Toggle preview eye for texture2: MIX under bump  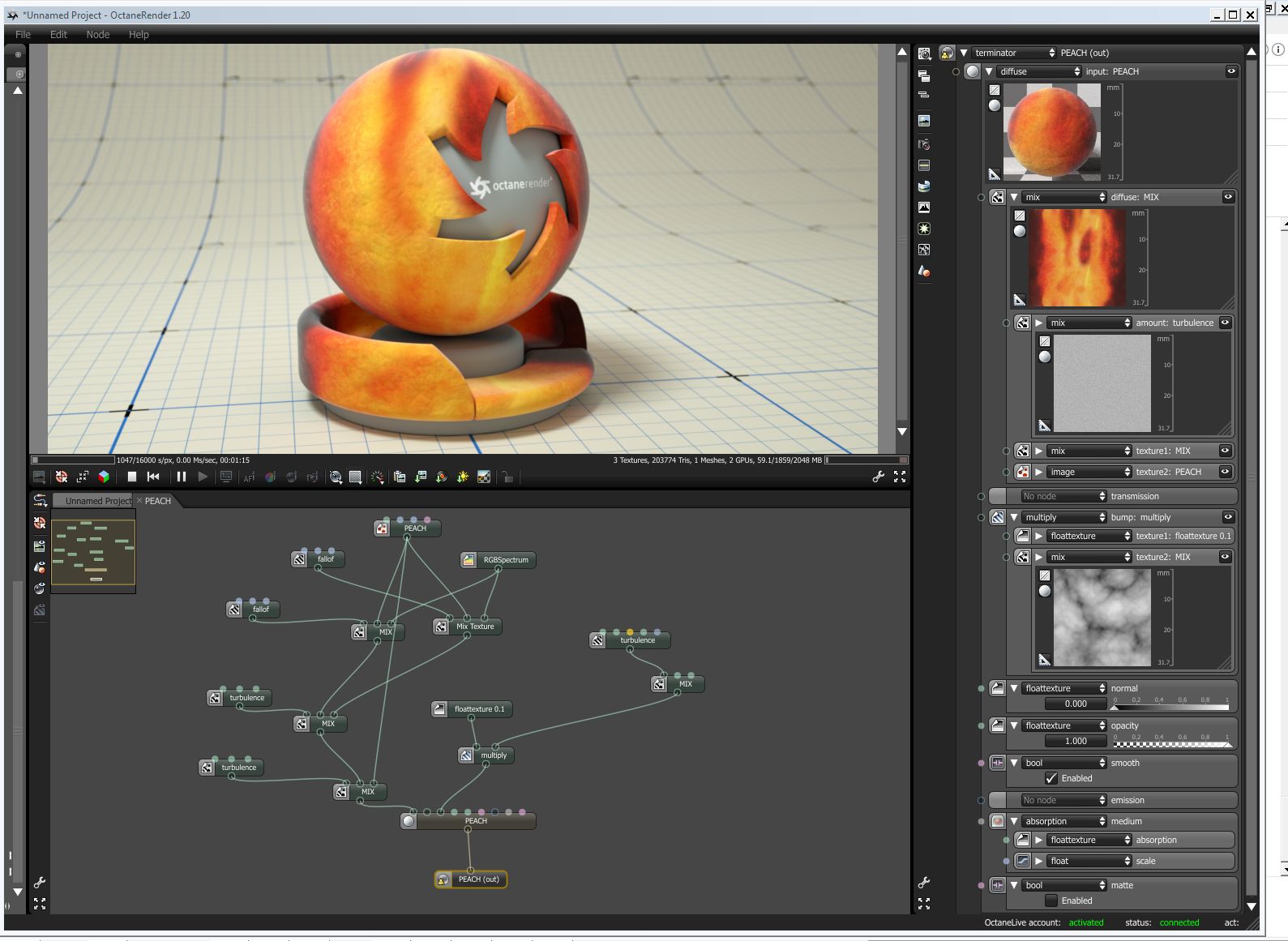tap(1226, 557)
